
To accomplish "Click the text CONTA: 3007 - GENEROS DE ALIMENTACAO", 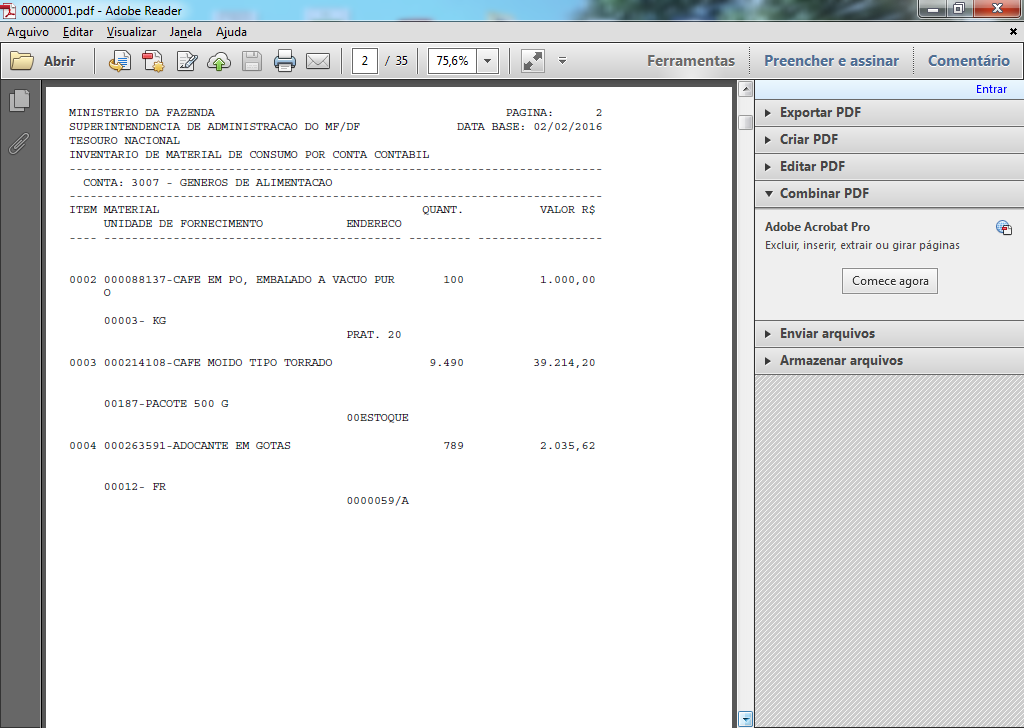I will 208,183.
